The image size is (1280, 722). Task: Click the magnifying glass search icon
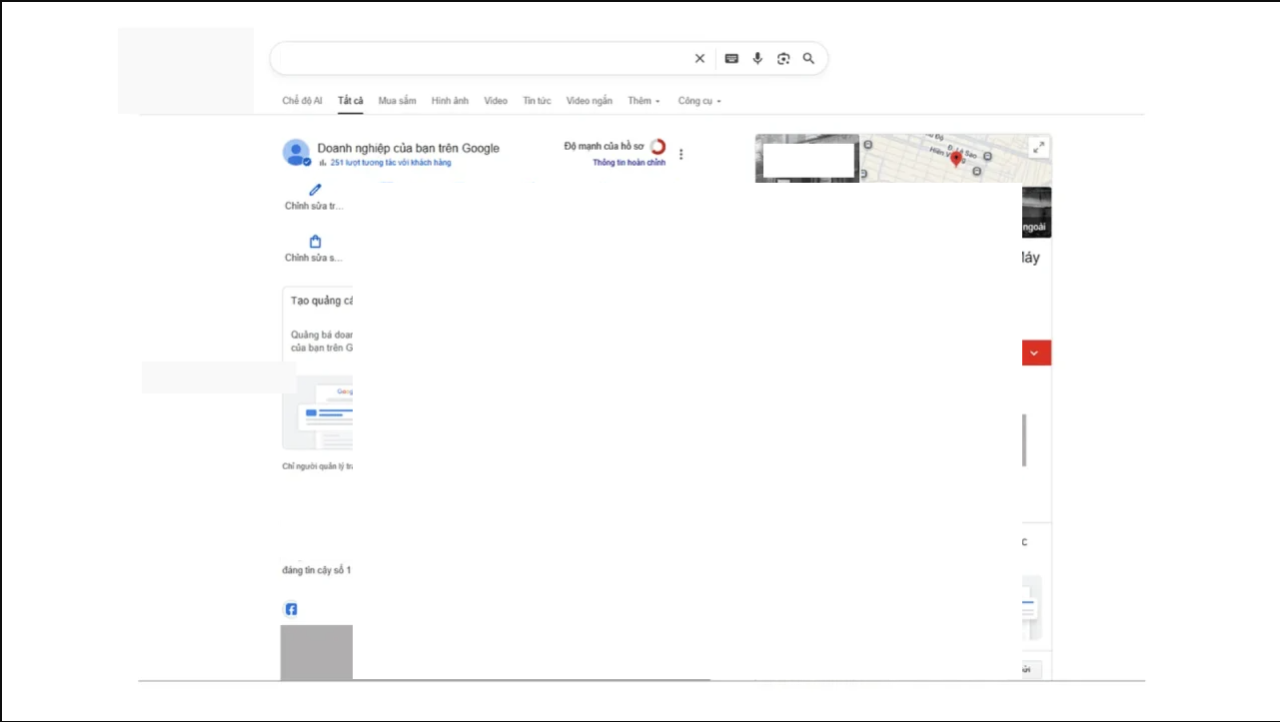[808, 59]
